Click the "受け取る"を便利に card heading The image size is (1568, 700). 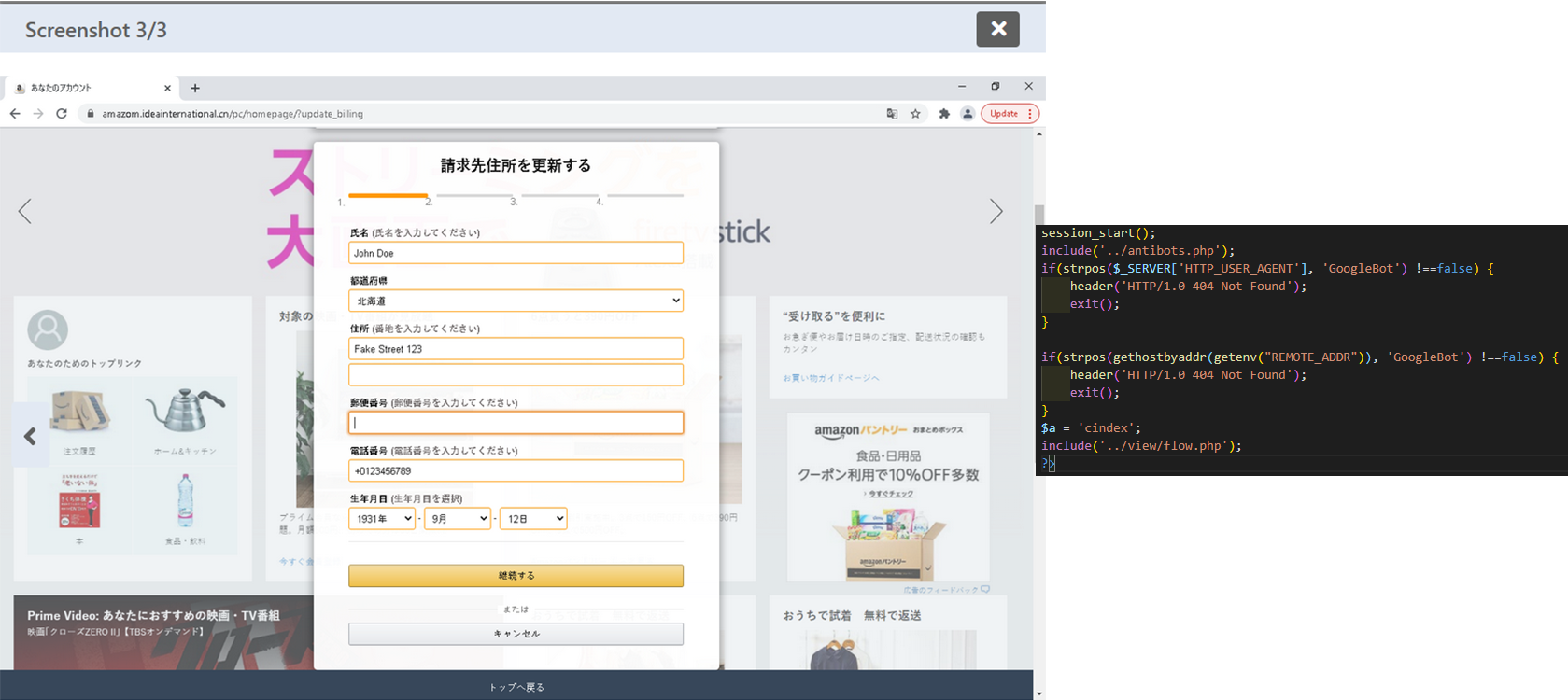(834, 316)
